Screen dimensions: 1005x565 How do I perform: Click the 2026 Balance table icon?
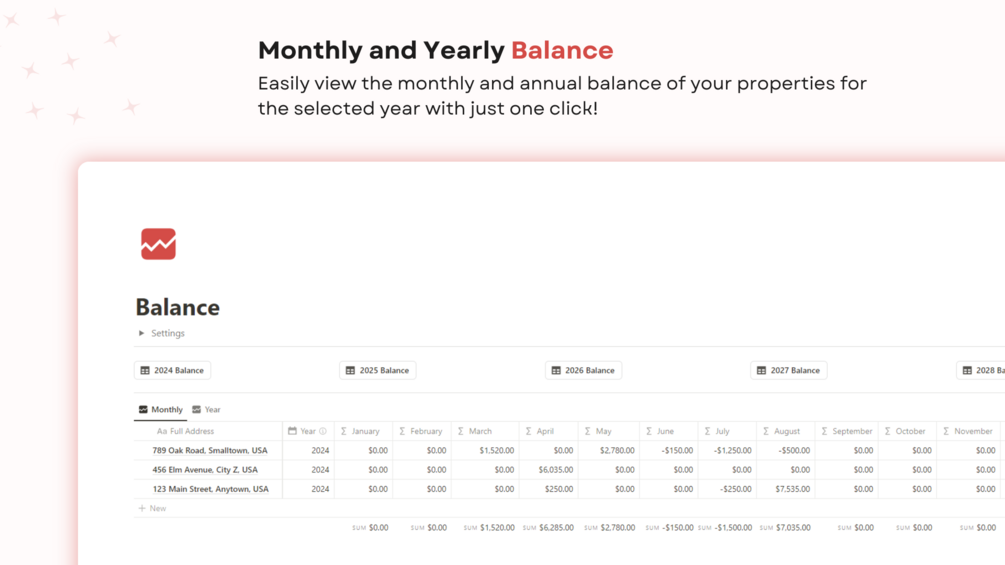point(556,370)
